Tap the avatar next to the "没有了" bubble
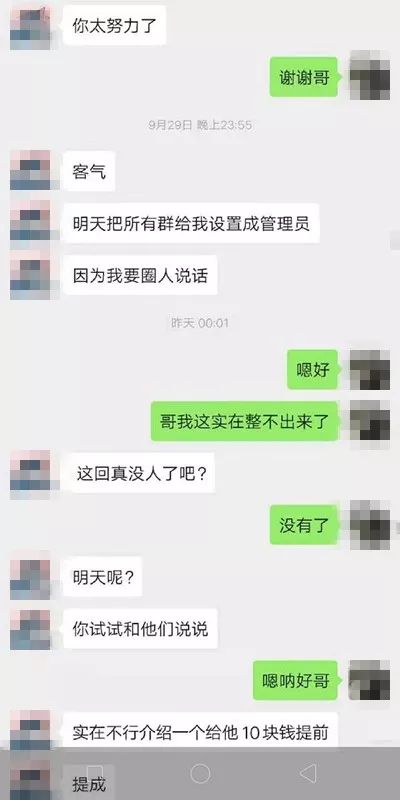 pos(370,525)
